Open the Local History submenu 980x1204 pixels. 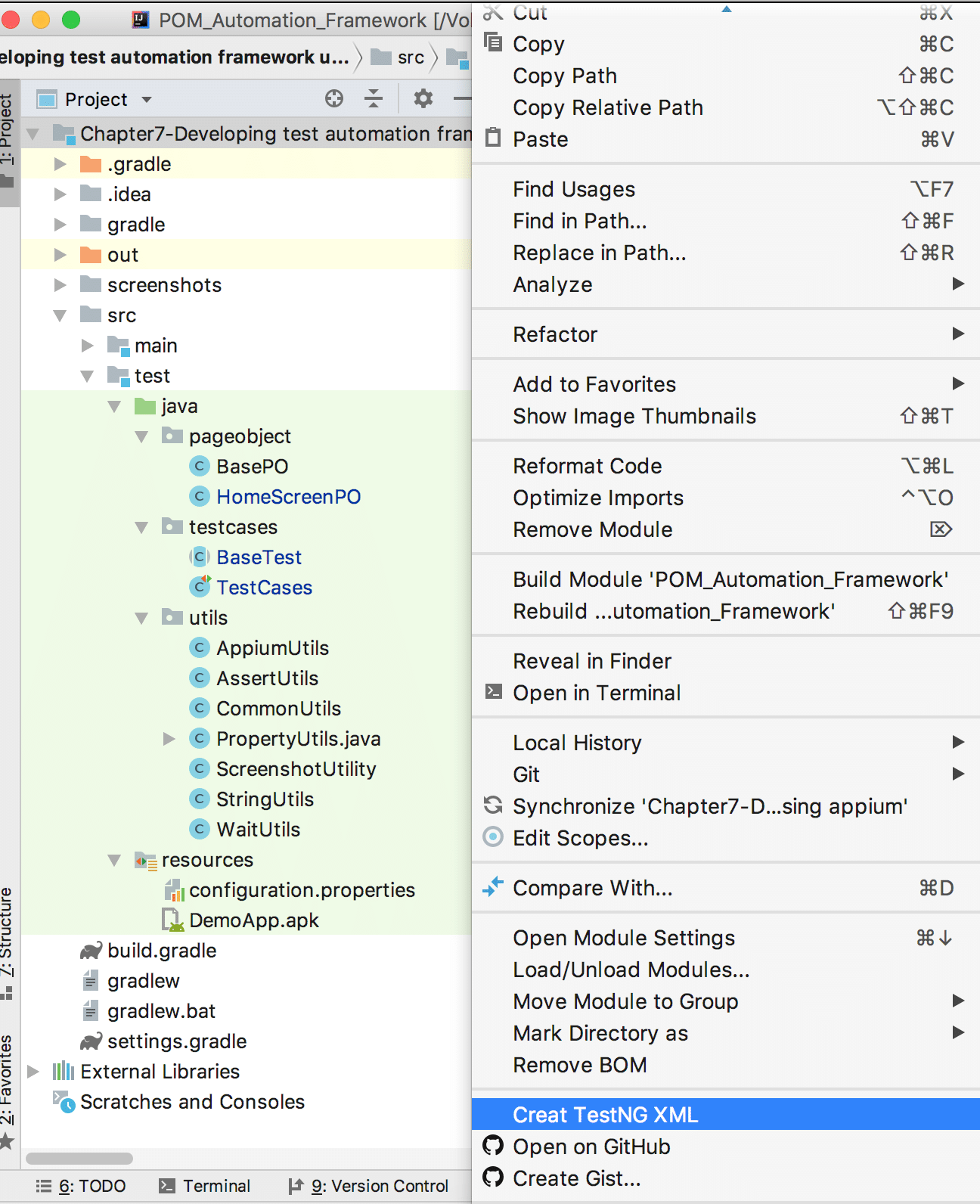click(726, 743)
